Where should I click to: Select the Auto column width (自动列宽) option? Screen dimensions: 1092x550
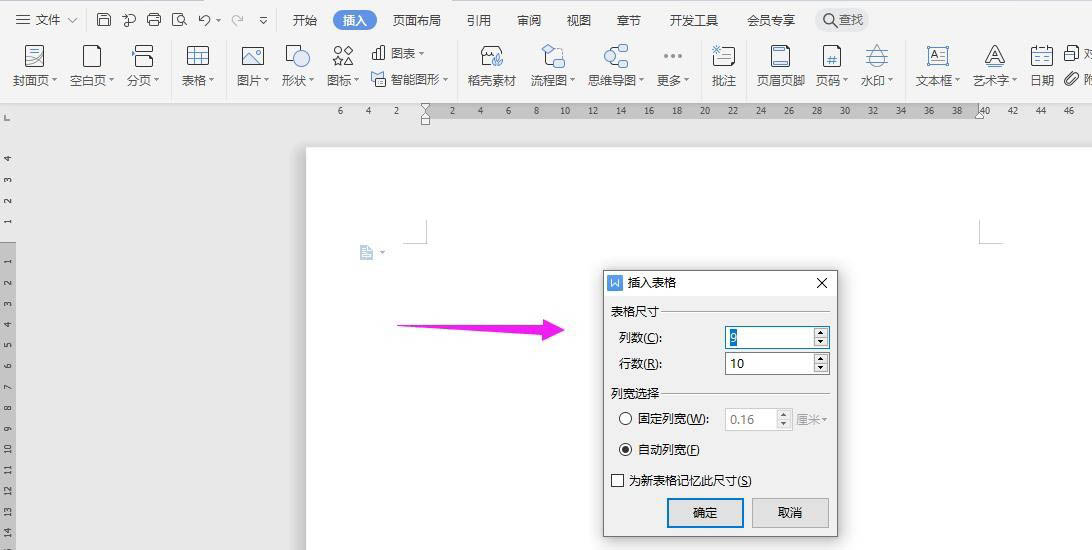[626, 450]
